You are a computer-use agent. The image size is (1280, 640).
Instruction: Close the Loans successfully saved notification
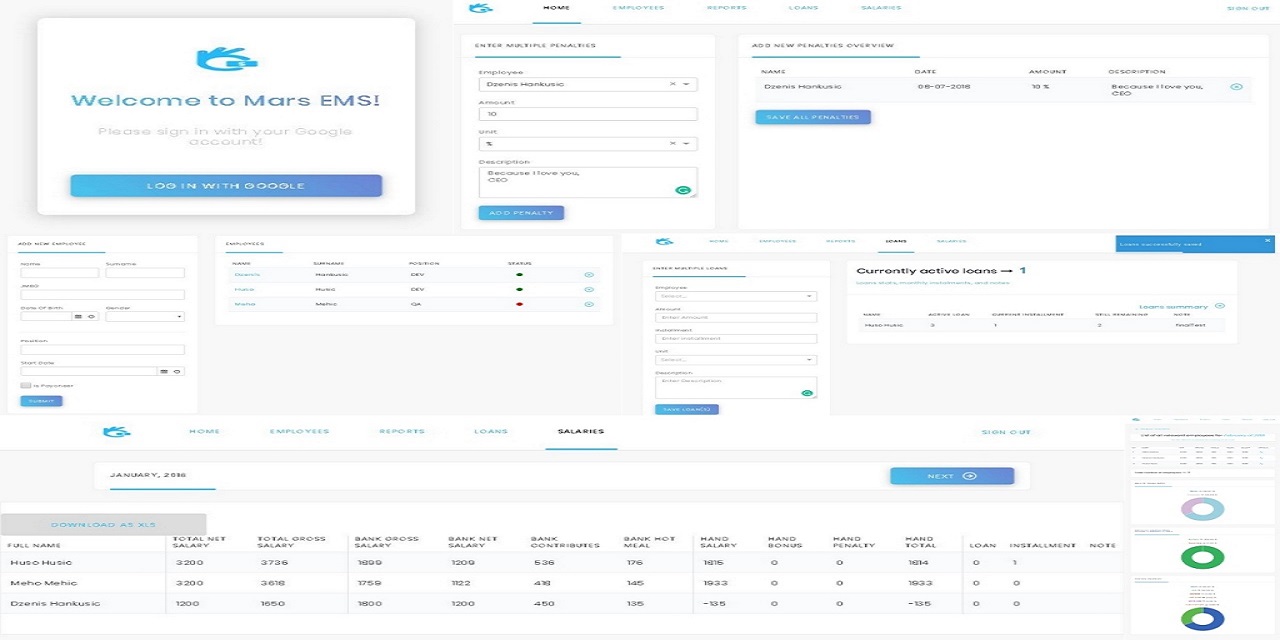coord(1267,241)
